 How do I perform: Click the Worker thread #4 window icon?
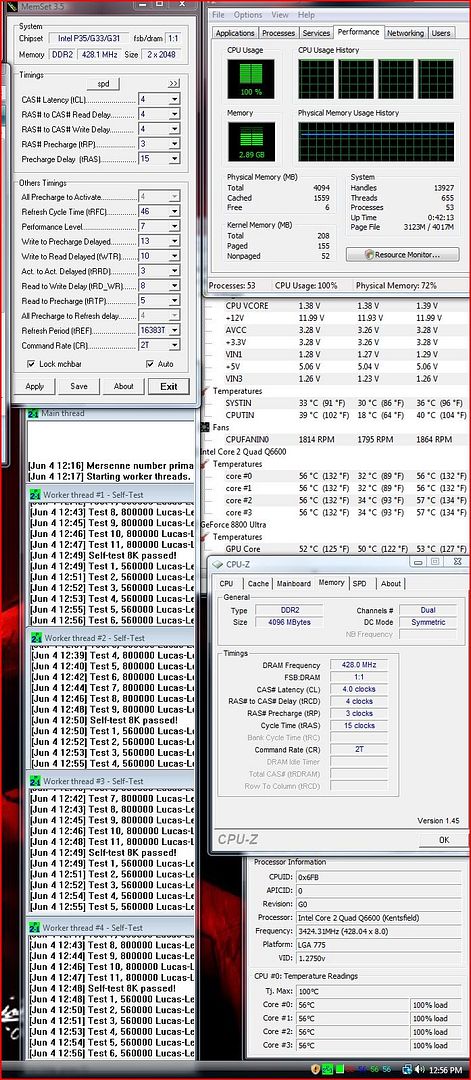pos(34,928)
